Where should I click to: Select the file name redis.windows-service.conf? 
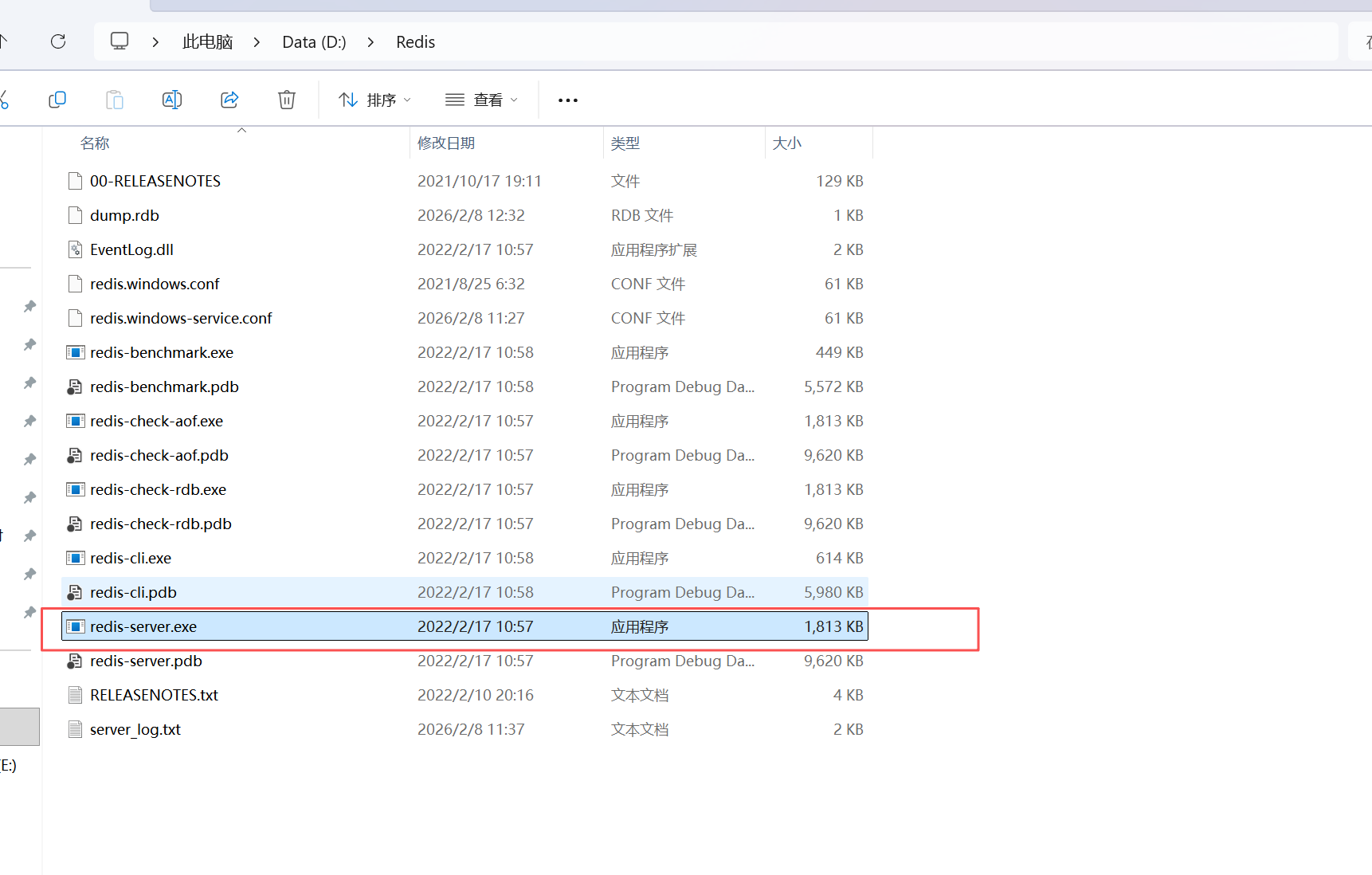(x=181, y=318)
